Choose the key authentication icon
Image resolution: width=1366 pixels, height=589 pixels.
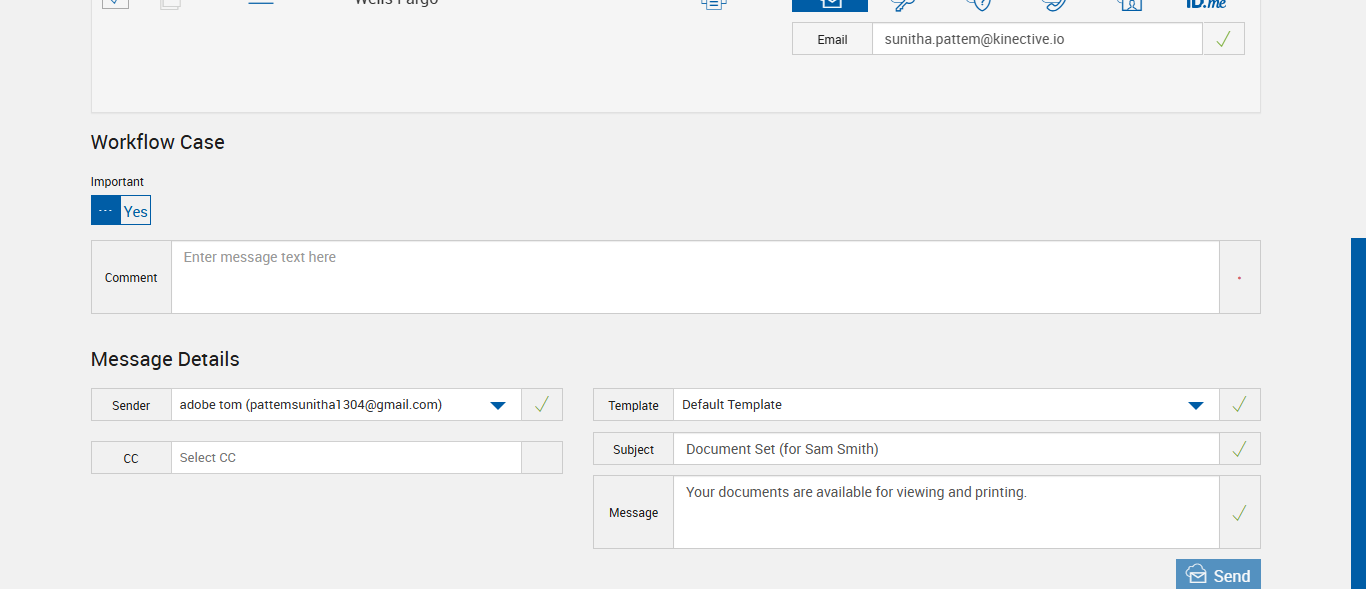click(x=904, y=4)
